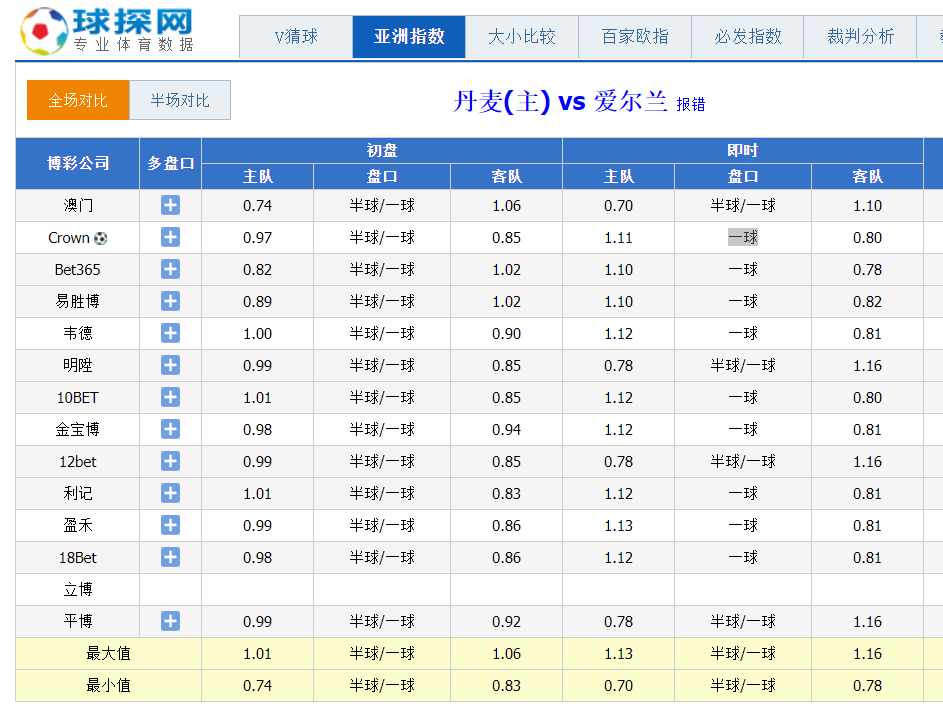Viewport: 943px width, 708px height.
Task: Click 利记 initial away odds 0.83
Action: click(x=506, y=493)
